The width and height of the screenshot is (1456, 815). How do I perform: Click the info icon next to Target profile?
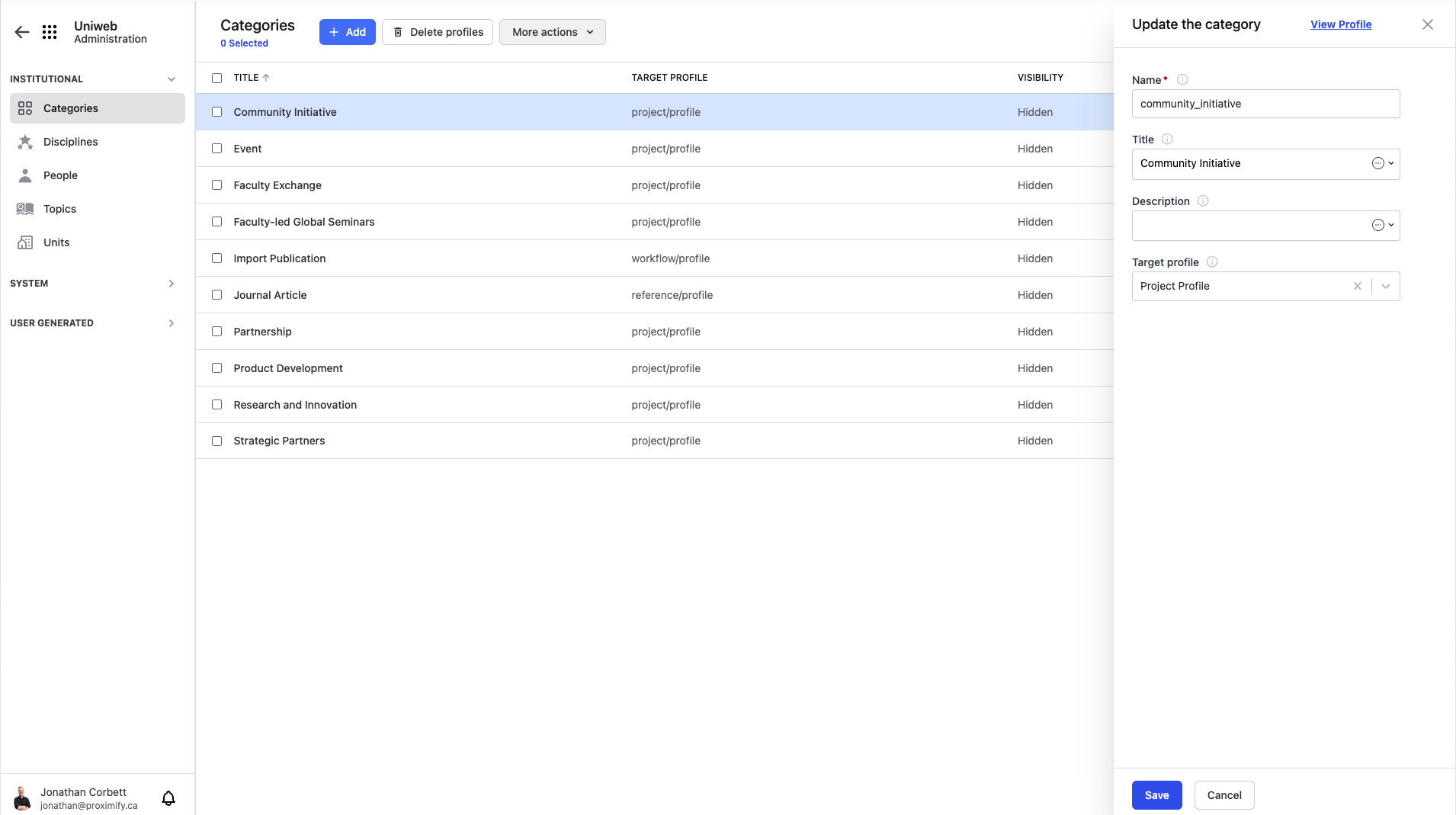point(1212,262)
